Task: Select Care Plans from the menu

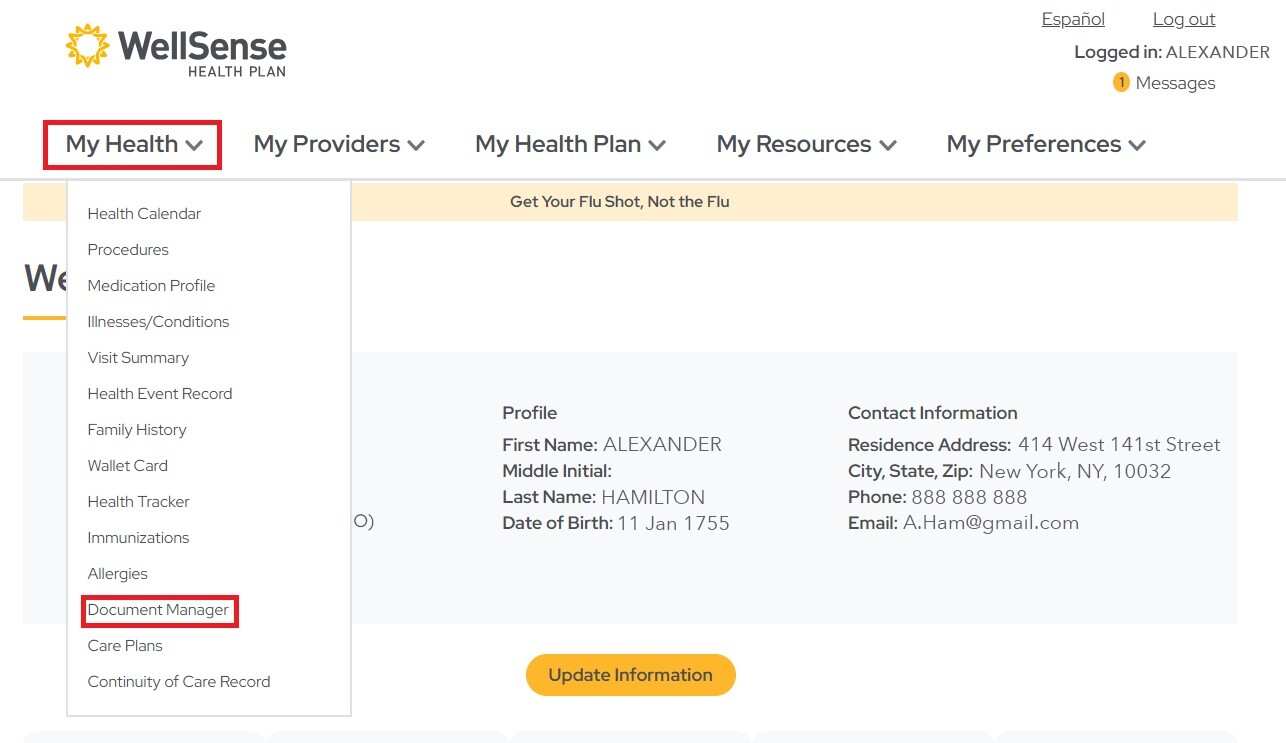Action: (x=124, y=645)
